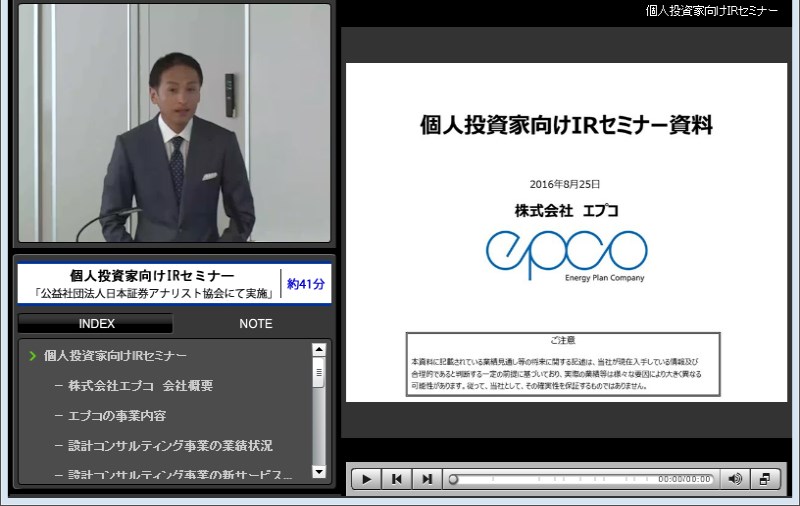Open 設計コンサルティング事業の新サービス chapter at list bottom

click(x=180, y=475)
